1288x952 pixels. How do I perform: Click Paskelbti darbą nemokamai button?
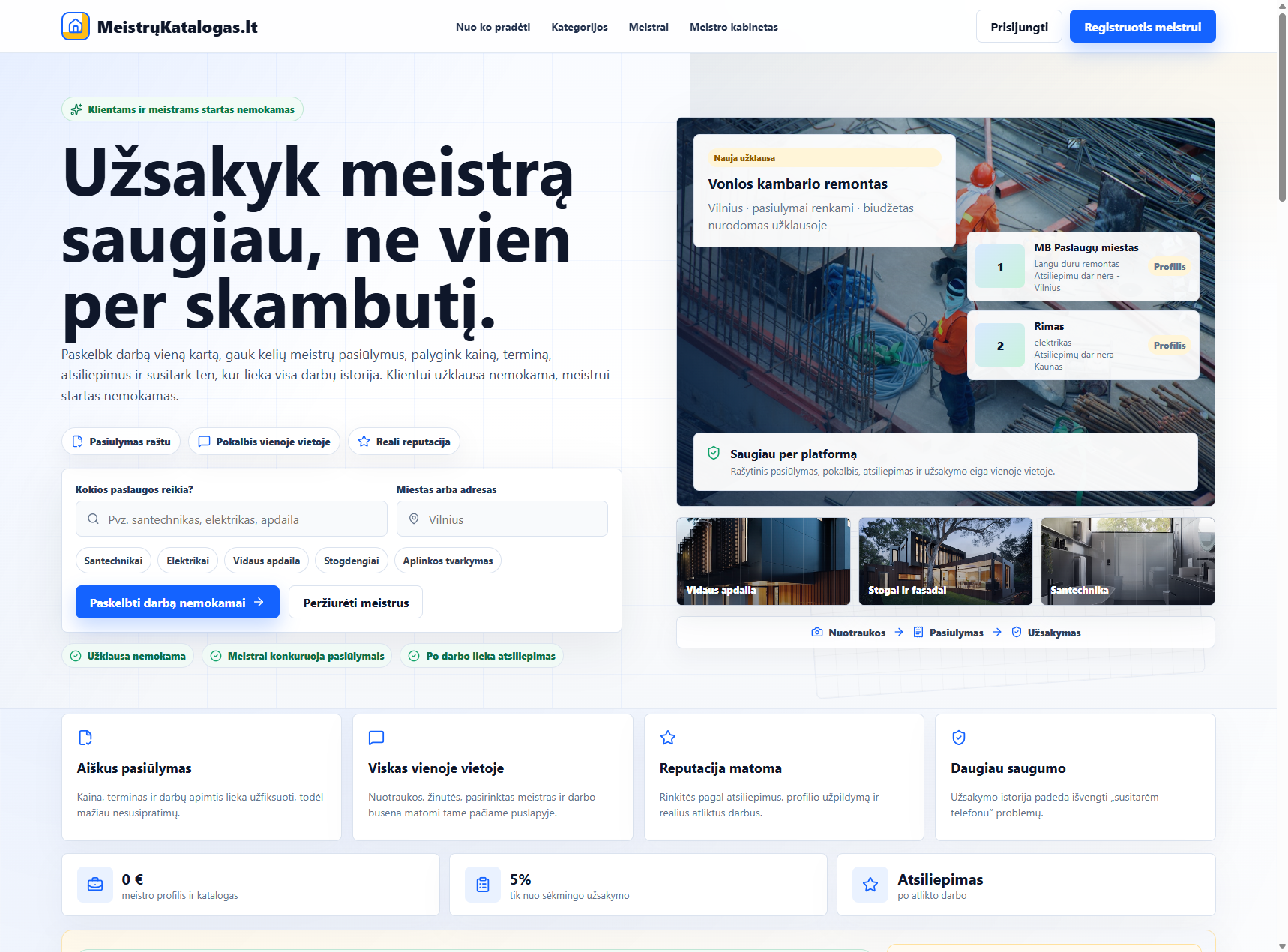pyautogui.click(x=178, y=603)
